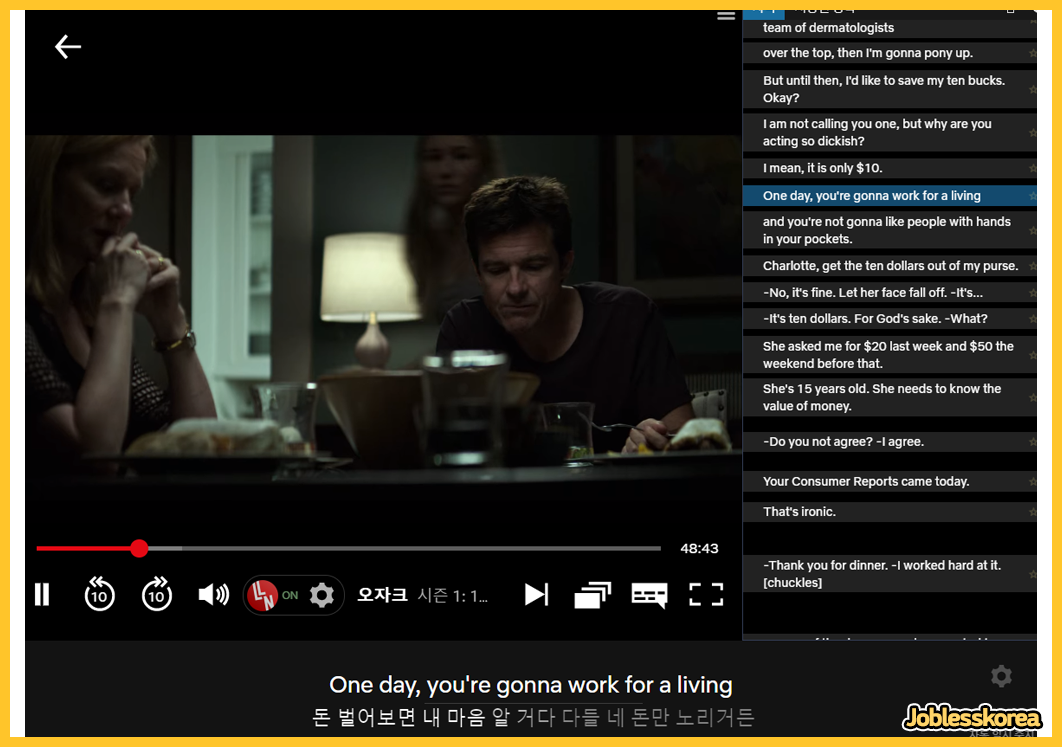Skip forward 10 seconds
Viewport: 1062px width, 747px height.
coord(156,595)
